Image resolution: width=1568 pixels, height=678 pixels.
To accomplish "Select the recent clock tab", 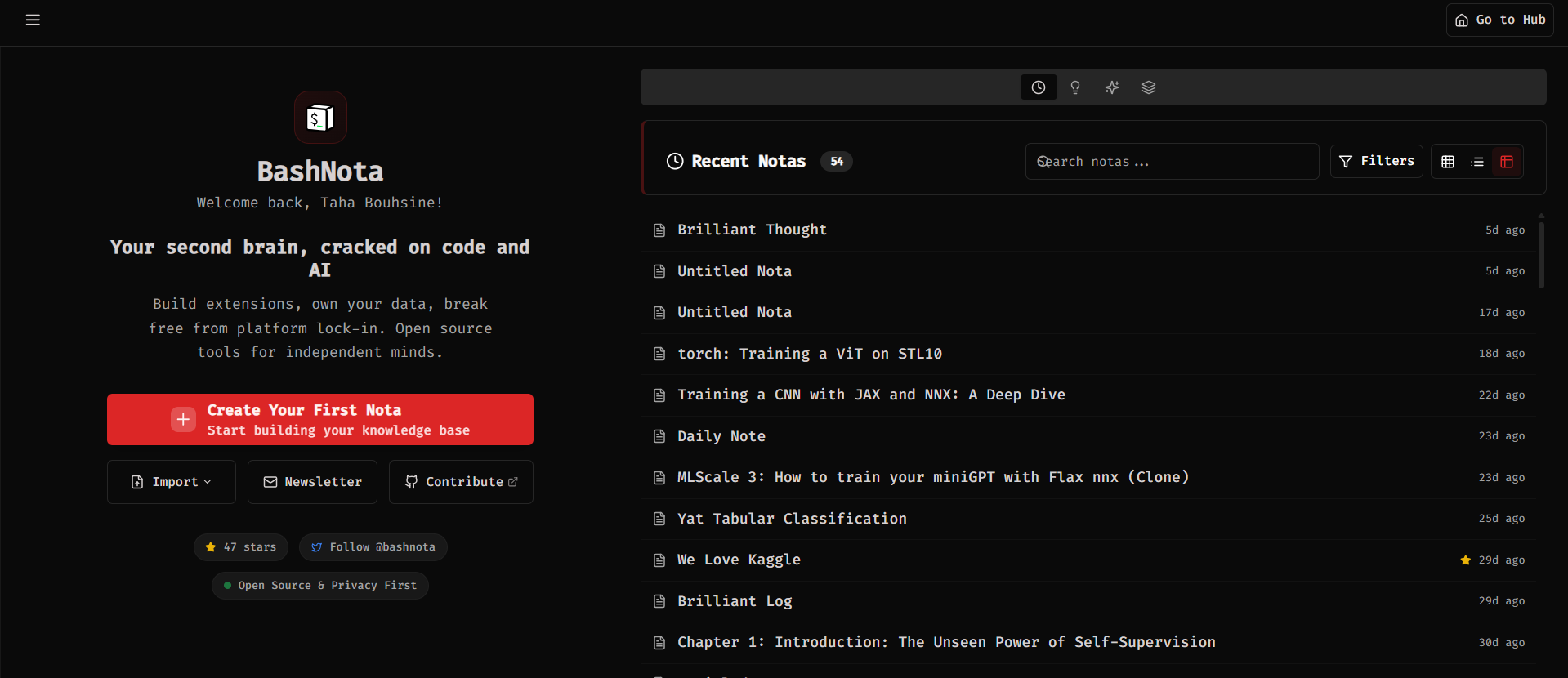I will (x=1038, y=87).
